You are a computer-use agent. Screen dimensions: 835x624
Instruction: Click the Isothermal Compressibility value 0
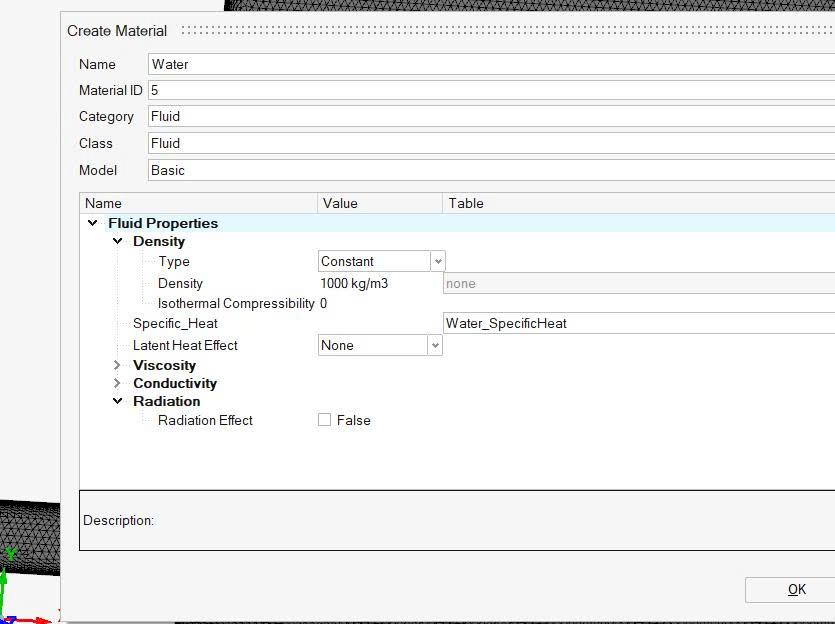click(x=323, y=303)
